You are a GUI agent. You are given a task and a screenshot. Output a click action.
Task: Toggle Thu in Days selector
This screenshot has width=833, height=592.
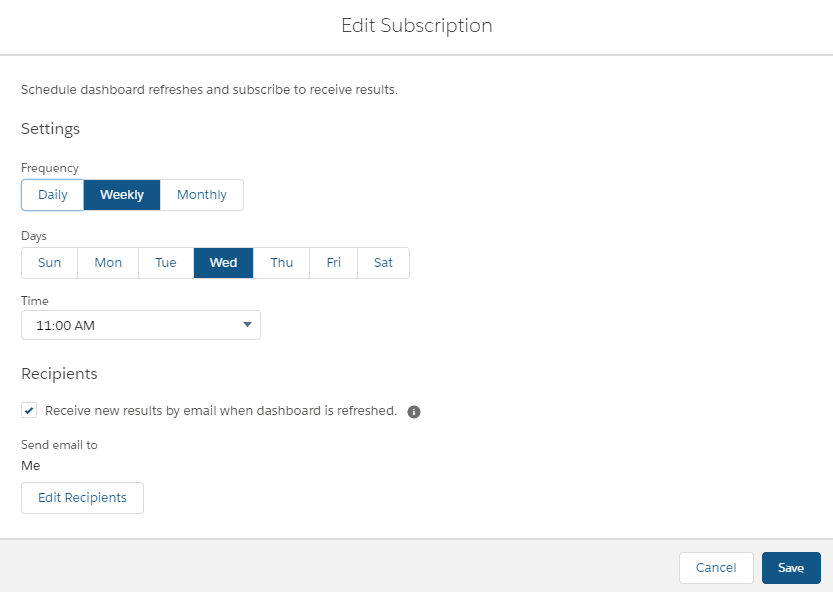coord(282,263)
